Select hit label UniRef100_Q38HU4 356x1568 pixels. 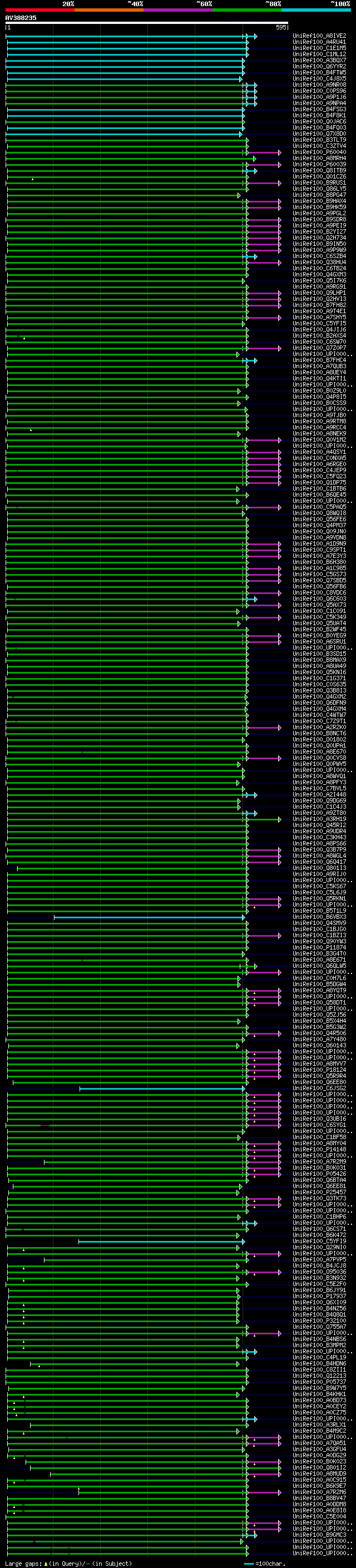coord(319,263)
